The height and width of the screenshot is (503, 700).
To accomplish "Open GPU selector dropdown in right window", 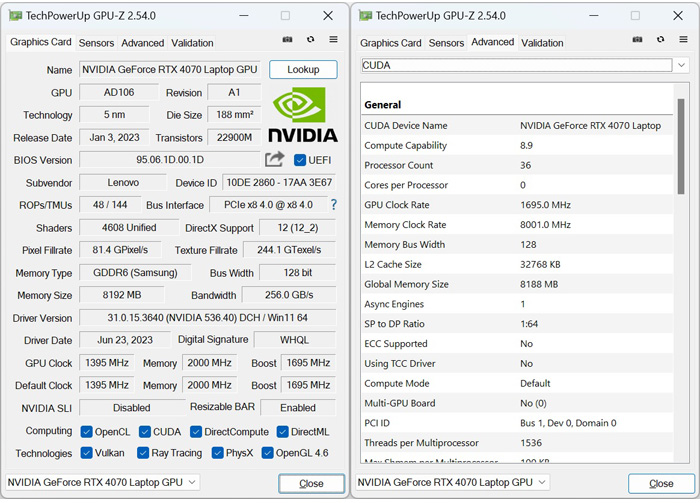I will point(452,482).
